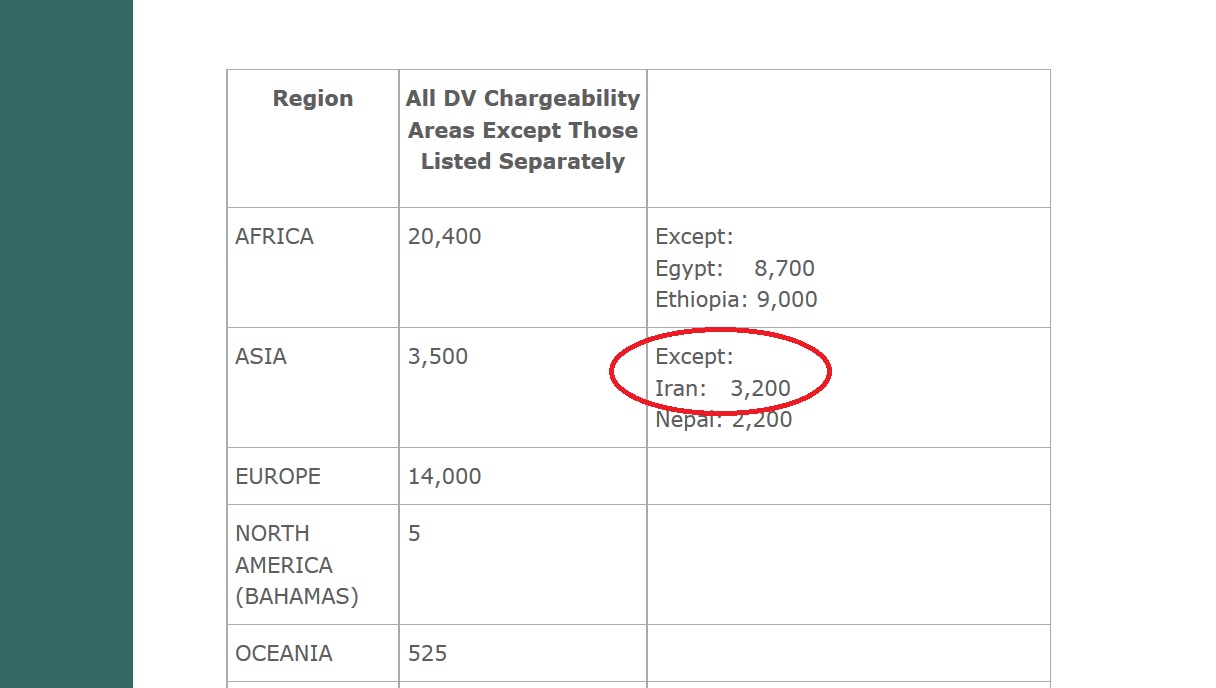Select the All DV Chargeability Areas header
Viewport: 1216px width, 688px height.
523,130
